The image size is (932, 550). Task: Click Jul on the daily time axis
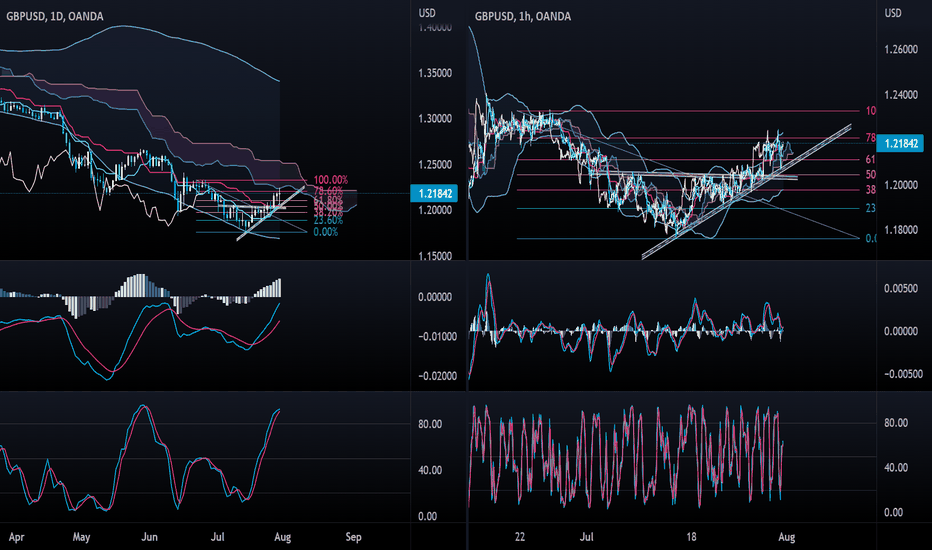coord(218,537)
